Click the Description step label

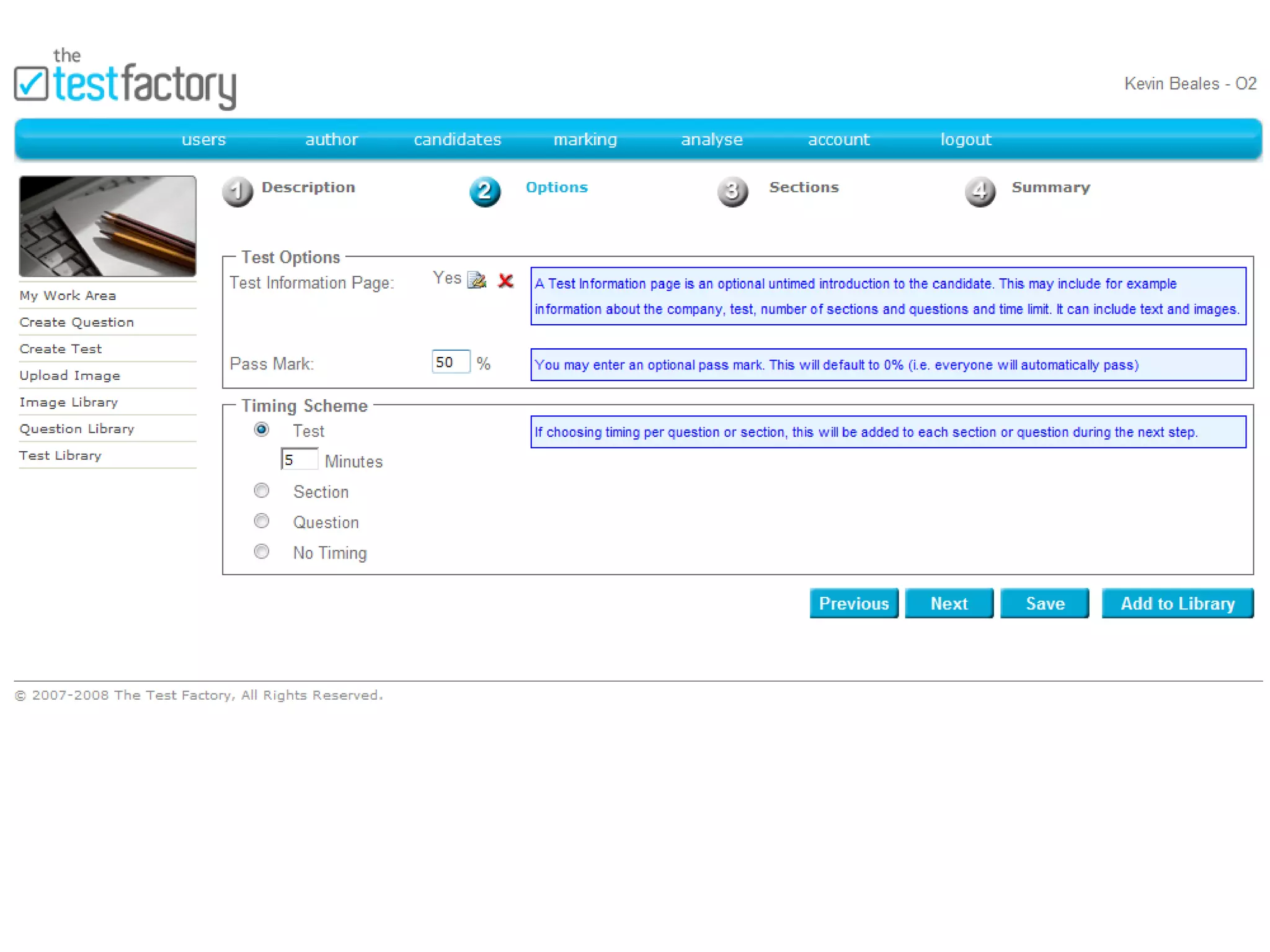tap(308, 187)
